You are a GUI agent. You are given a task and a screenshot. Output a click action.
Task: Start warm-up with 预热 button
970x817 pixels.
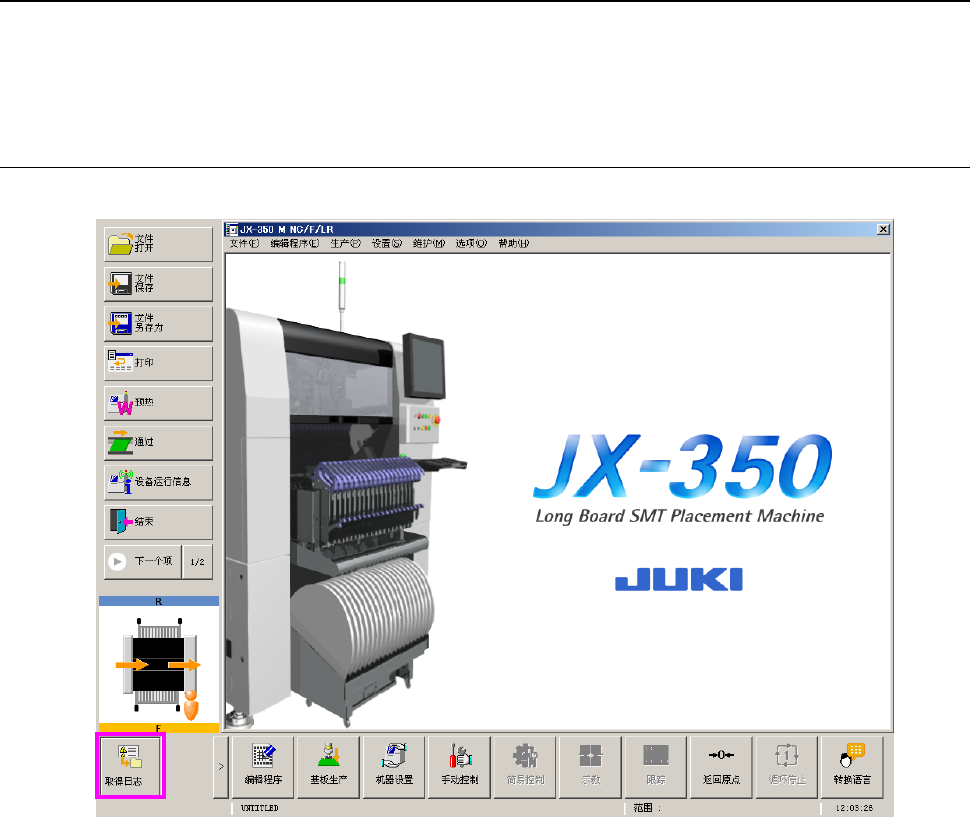coord(158,403)
